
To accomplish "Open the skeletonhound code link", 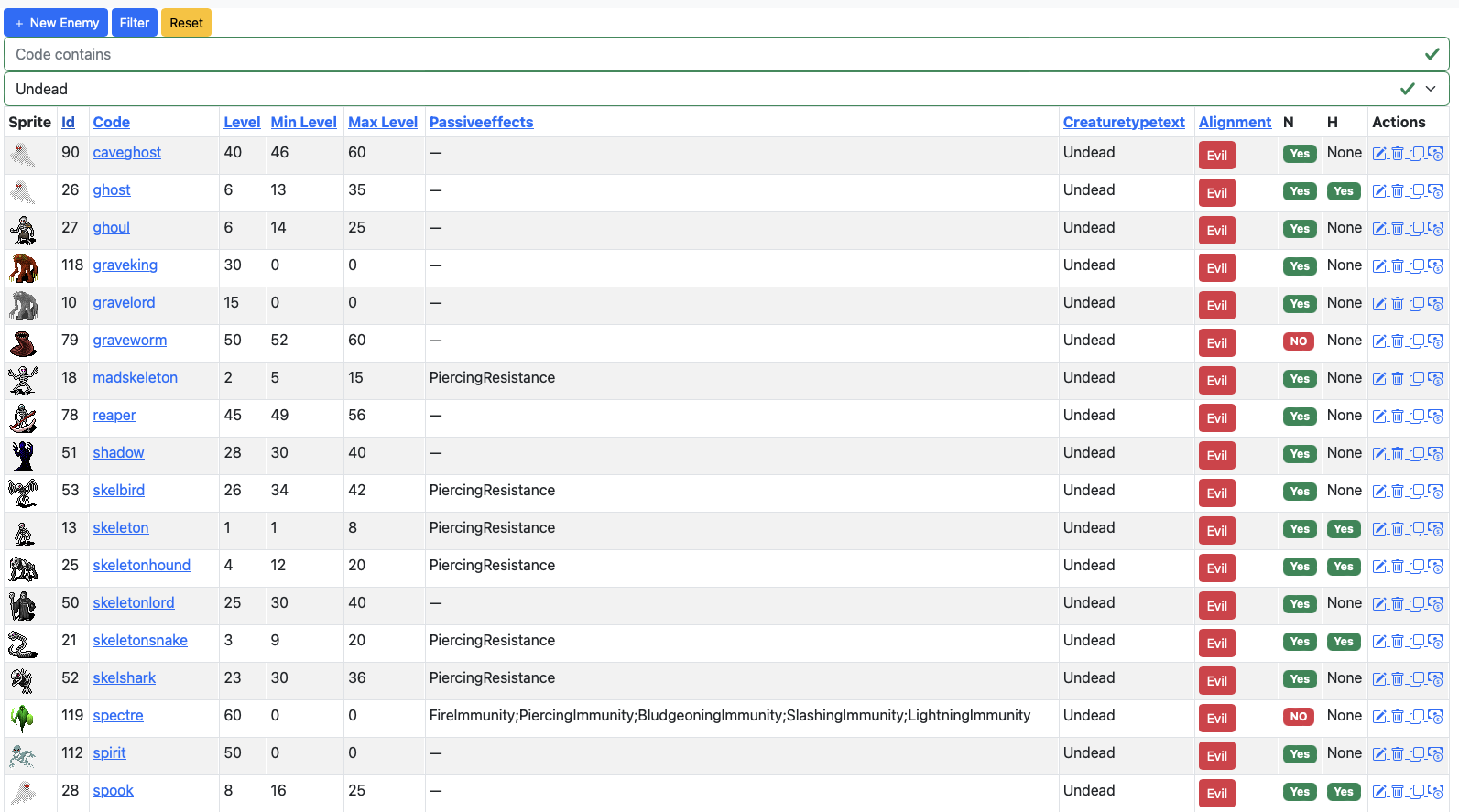I will pyautogui.click(x=141, y=565).
